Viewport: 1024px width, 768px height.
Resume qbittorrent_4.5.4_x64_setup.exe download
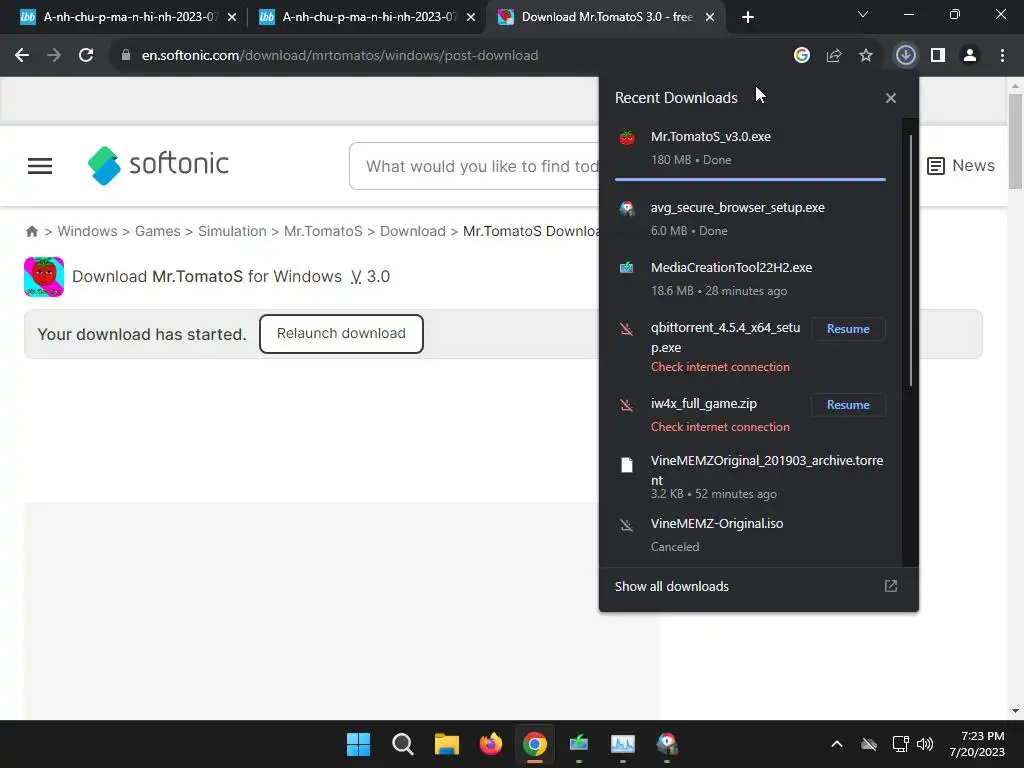coord(848,329)
